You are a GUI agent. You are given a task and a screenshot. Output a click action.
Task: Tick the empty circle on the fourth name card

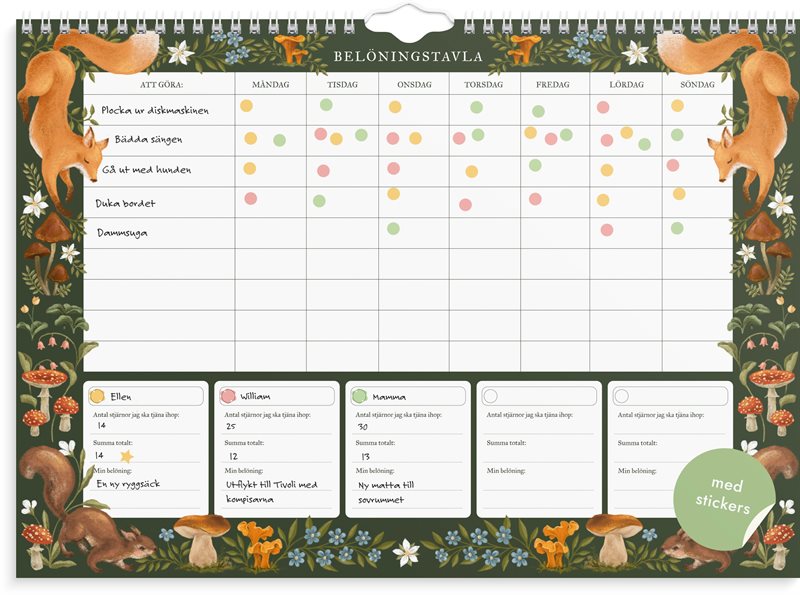[490, 396]
